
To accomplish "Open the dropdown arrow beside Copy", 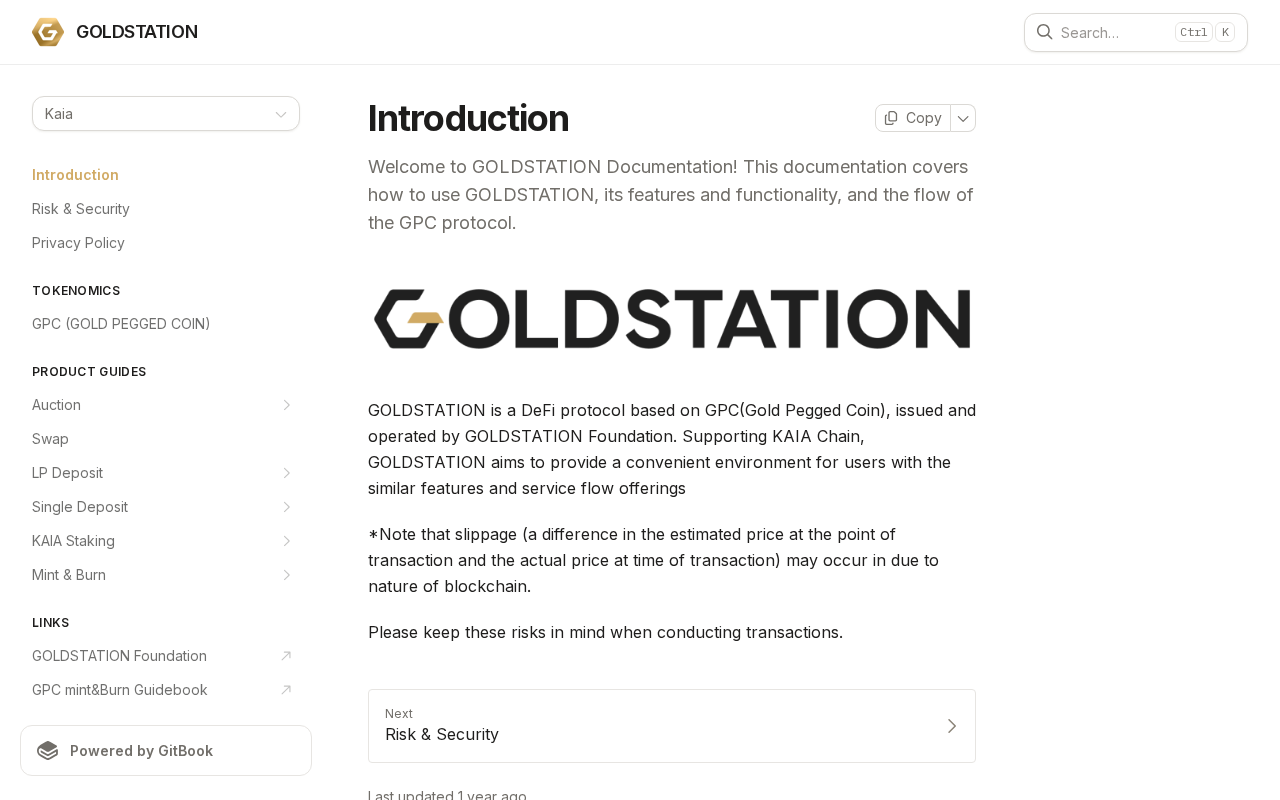I will 963,118.
